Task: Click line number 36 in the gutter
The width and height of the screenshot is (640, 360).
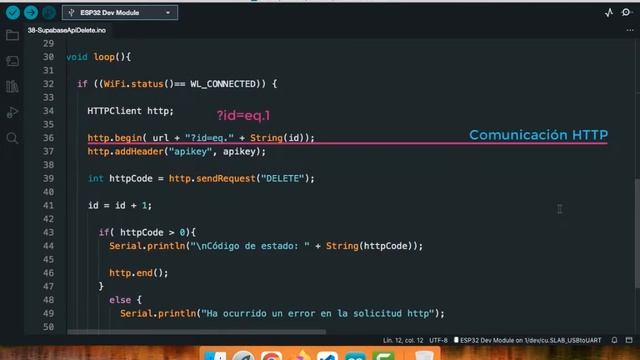Action: tap(48, 138)
